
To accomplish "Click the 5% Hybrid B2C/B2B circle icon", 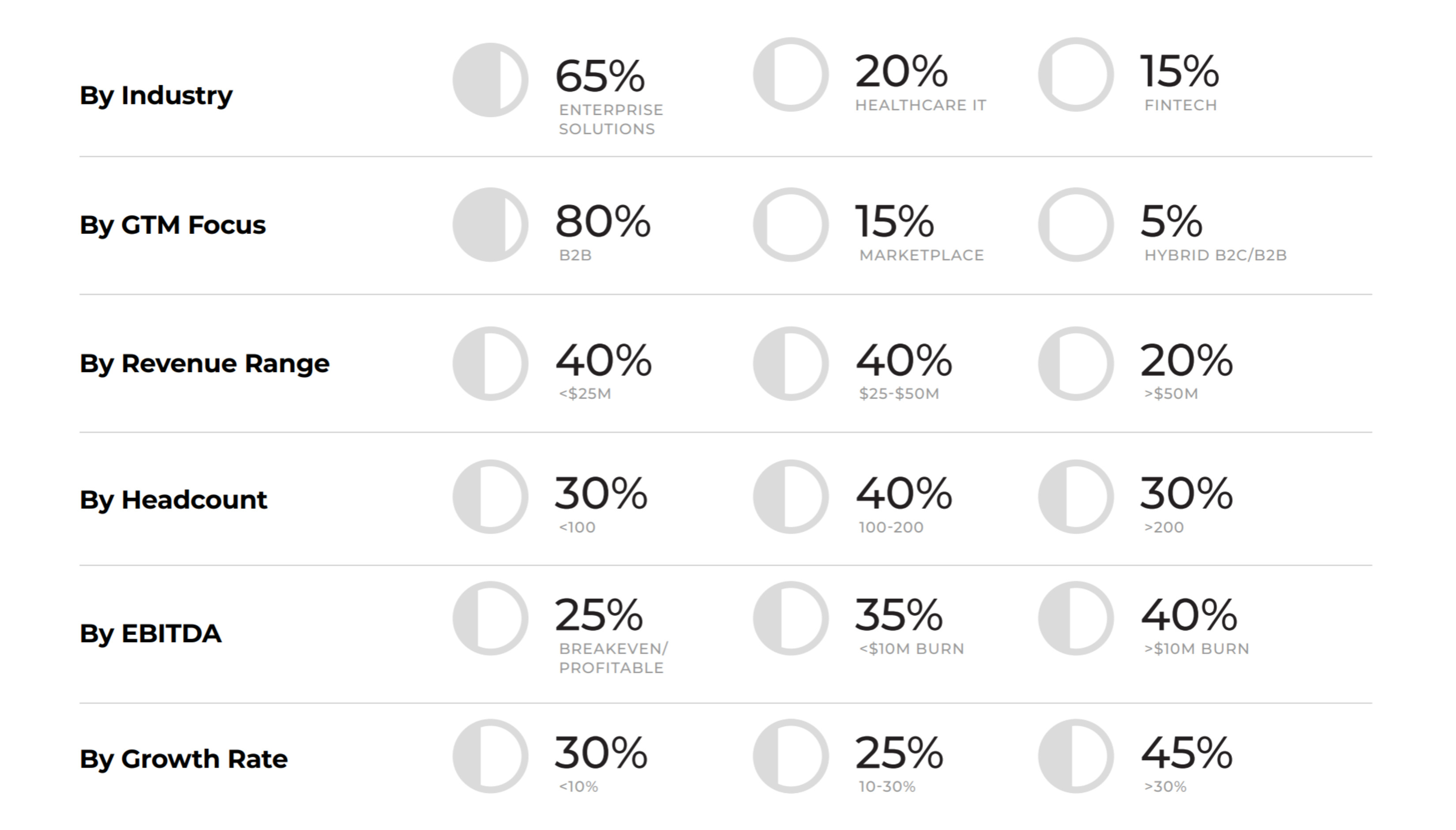I will 1075,225.
